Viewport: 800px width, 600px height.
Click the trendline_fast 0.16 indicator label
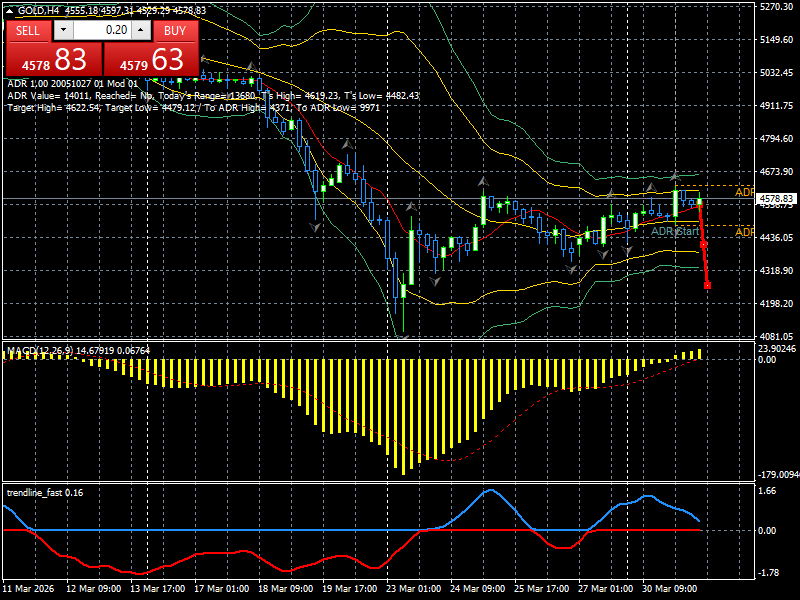click(x=45, y=492)
